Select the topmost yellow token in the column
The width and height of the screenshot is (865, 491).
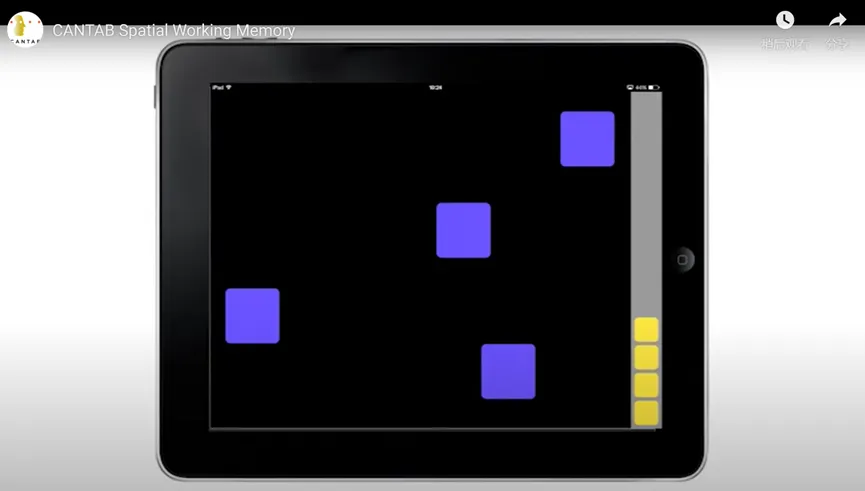(x=646, y=330)
